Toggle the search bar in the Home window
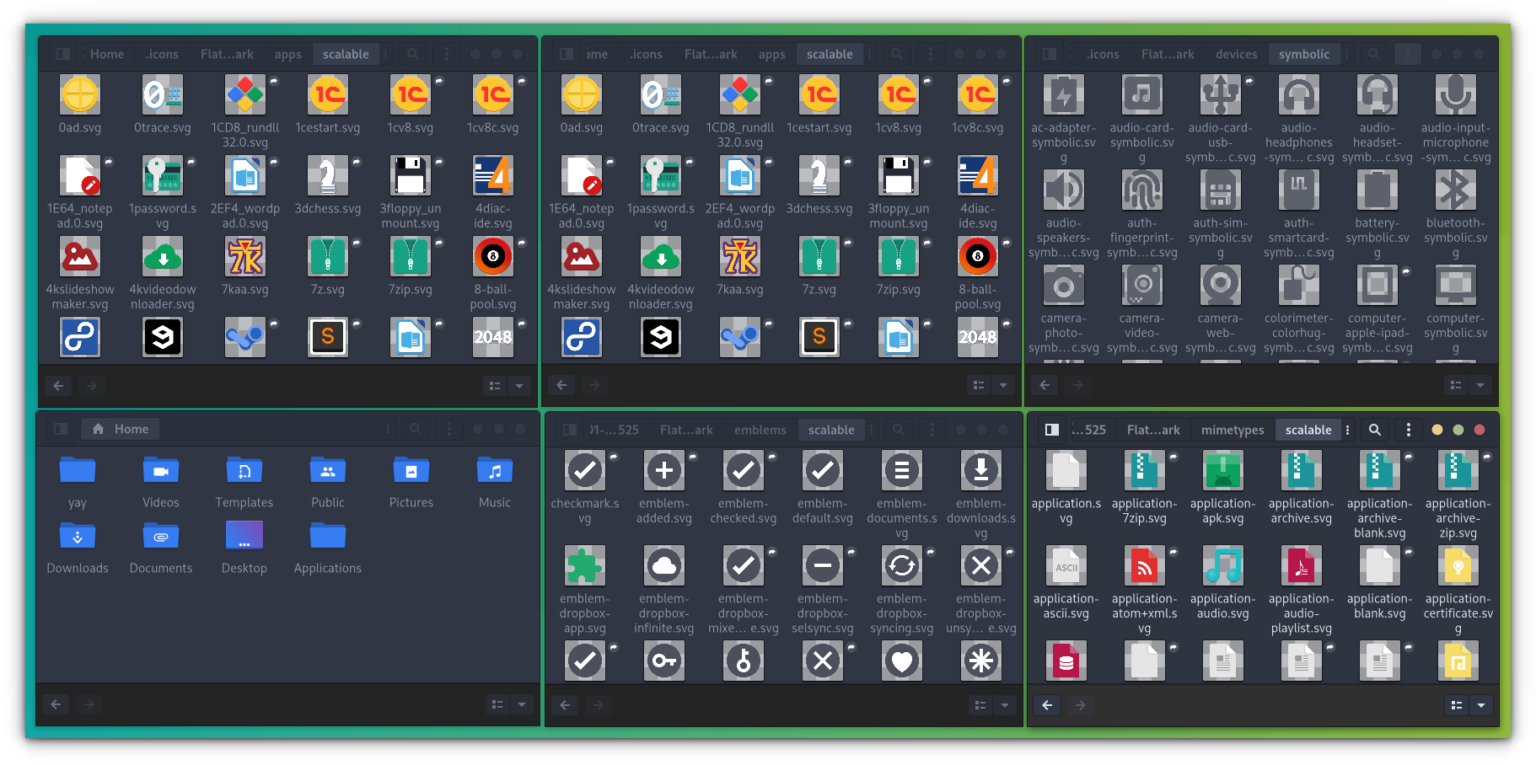The height and width of the screenshot is (765, 1536). [x=415, y=428]
